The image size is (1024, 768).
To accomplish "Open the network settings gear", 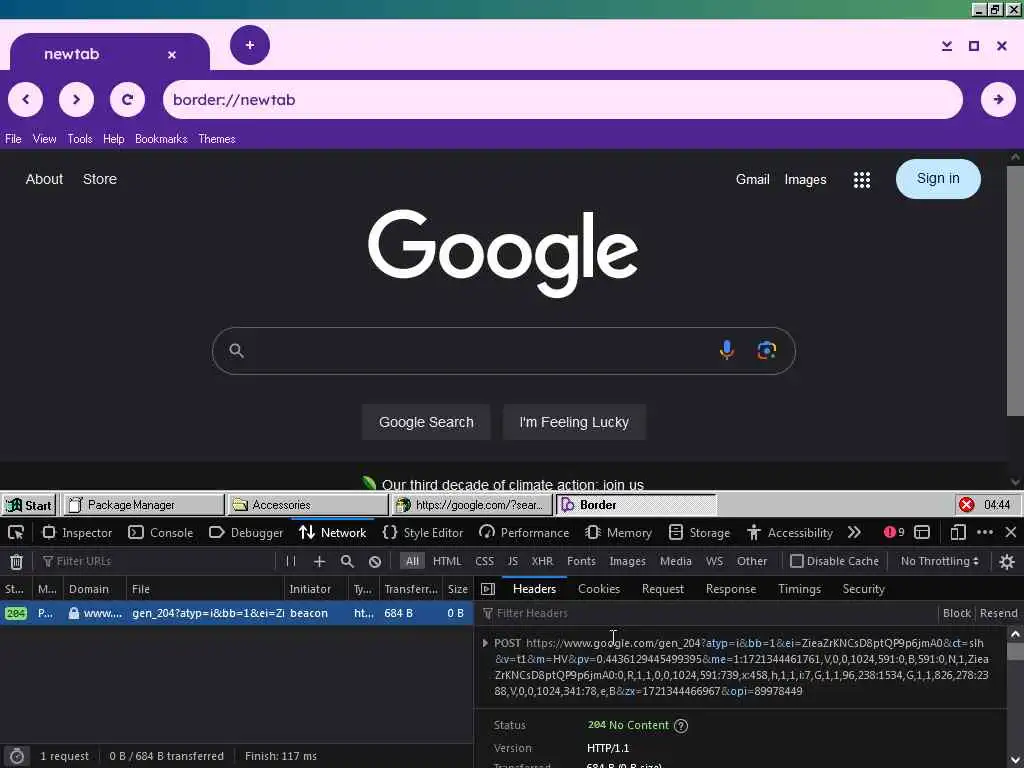I will (1007, 561).
